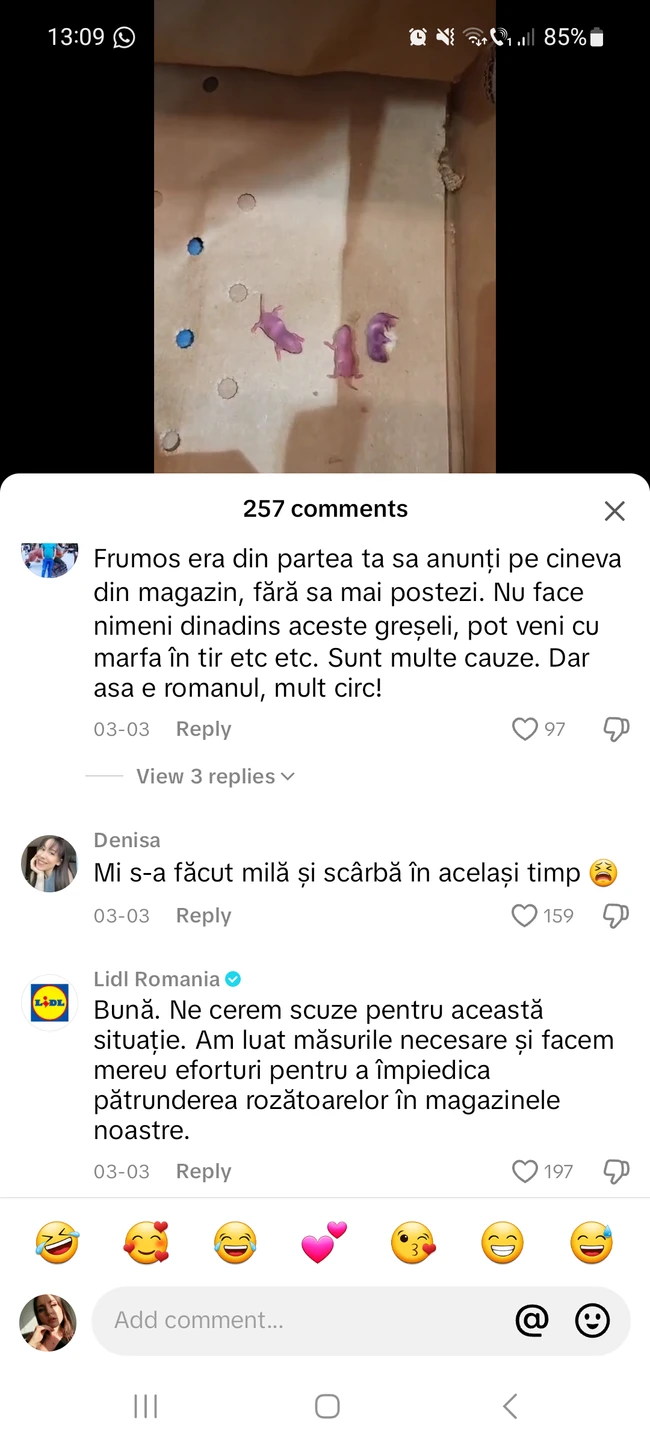Open the Lidl Romania profile picture

[x=49, y=1002]
